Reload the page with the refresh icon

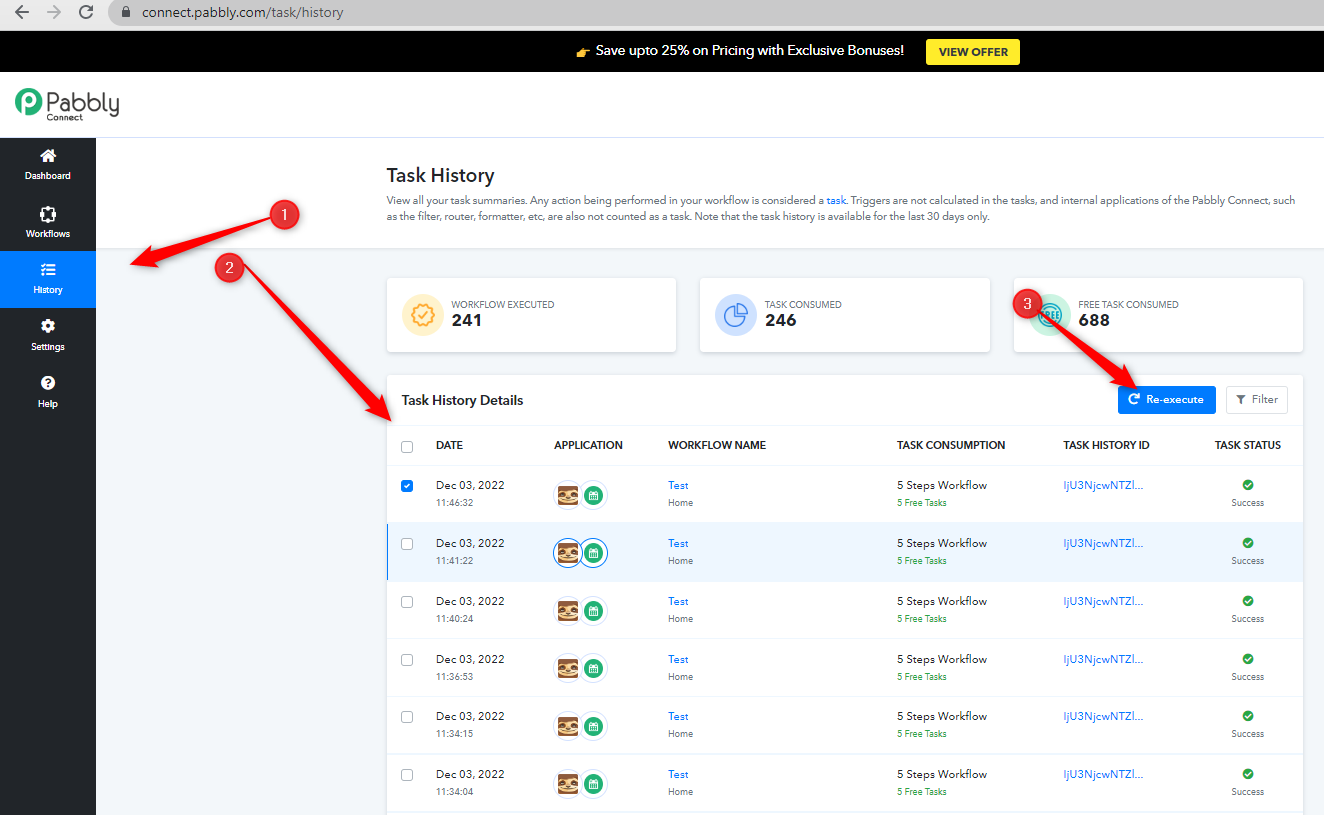(86, 13)
